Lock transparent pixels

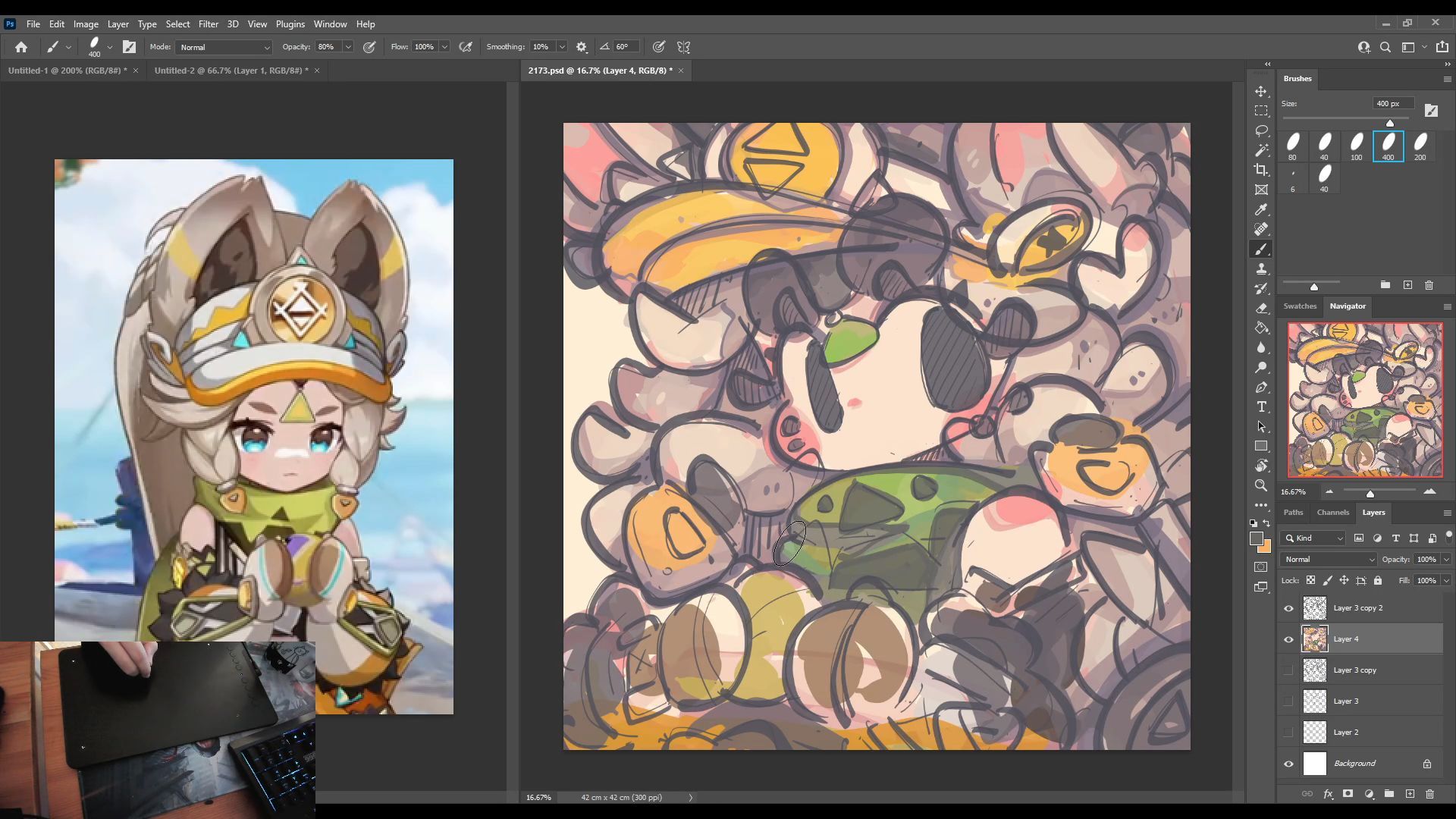click(x=1310, y=580)
